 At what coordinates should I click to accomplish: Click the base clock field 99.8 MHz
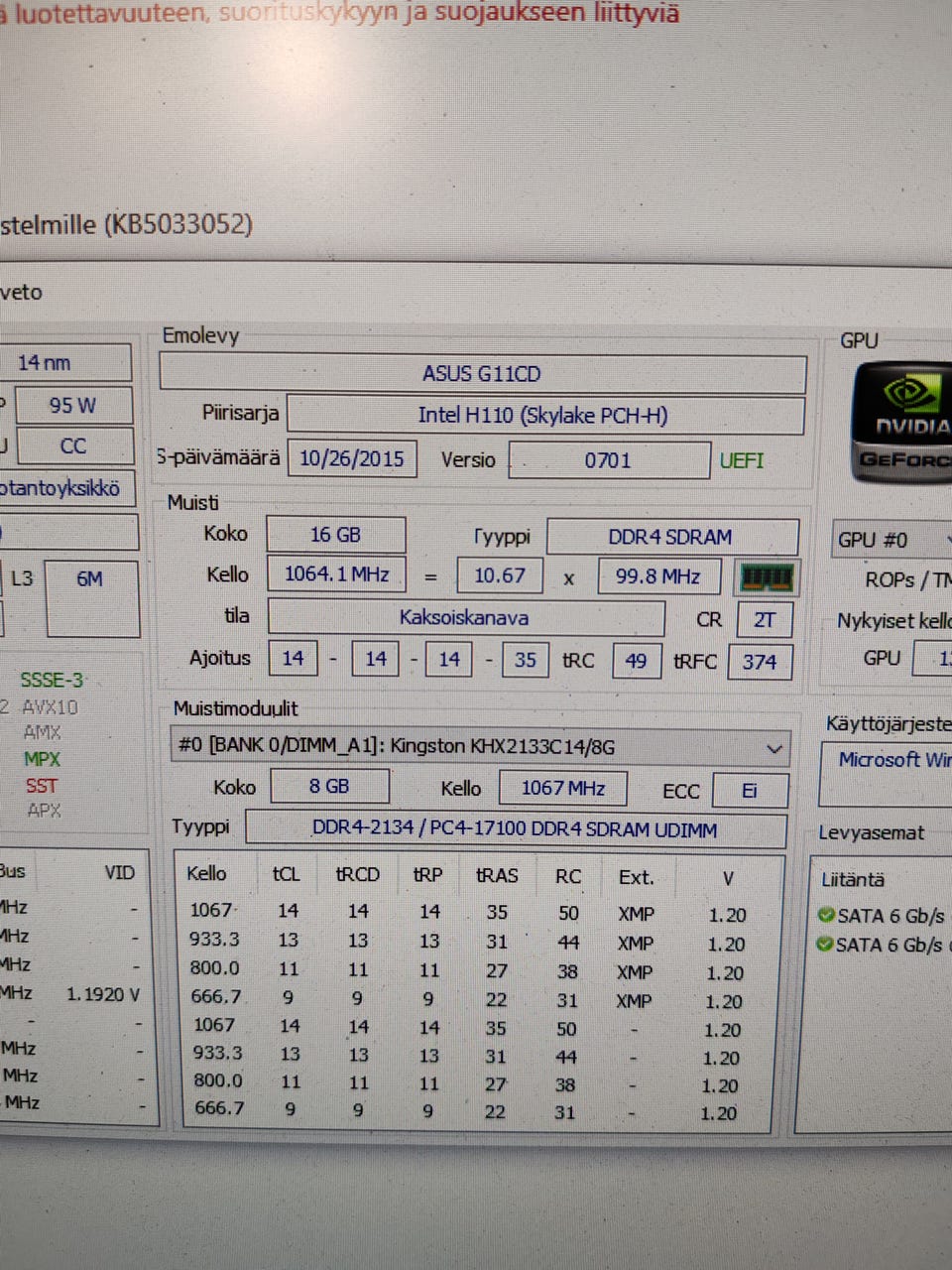[658, 576]
